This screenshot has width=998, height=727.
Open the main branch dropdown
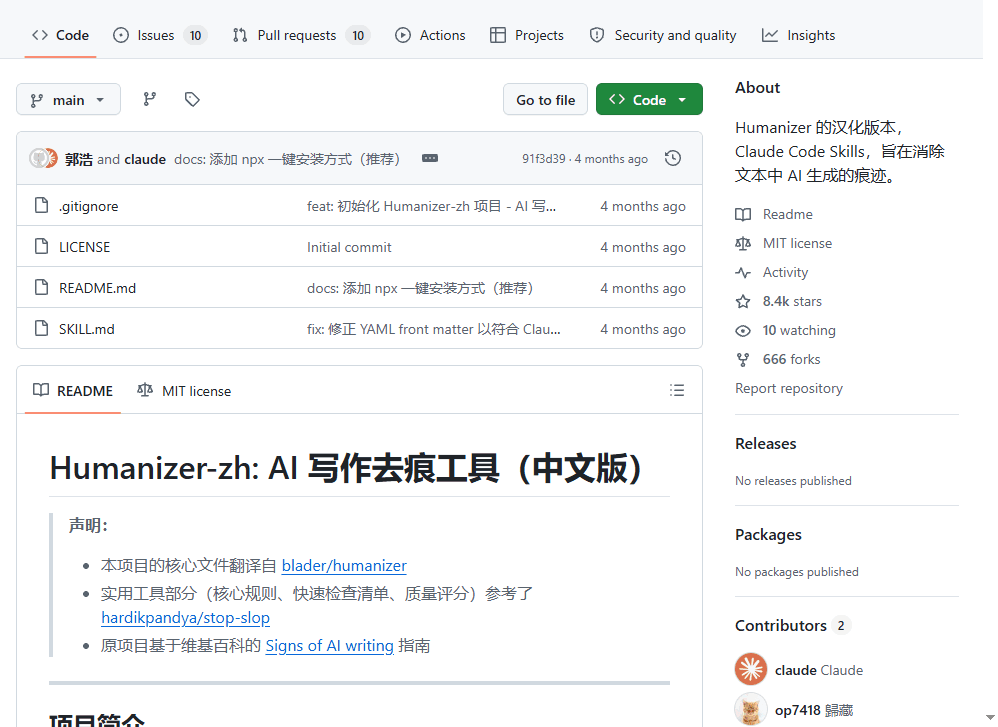click(68, 99)
